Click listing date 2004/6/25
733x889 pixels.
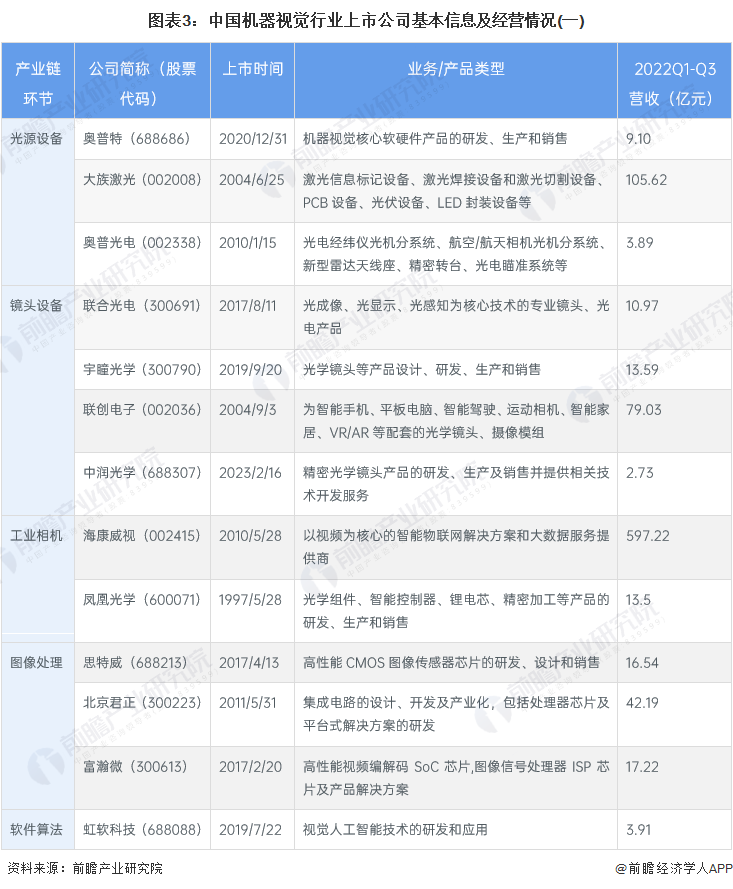coord(252,180)
